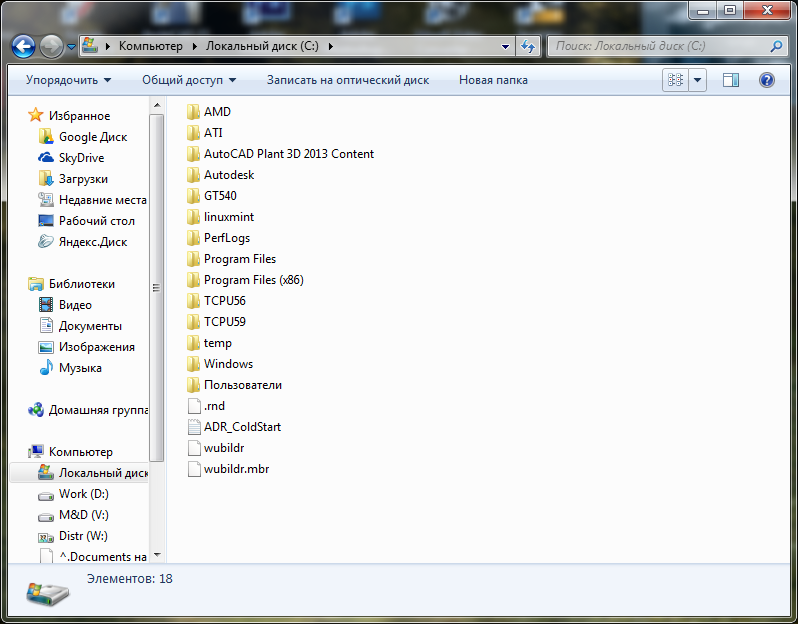Open the Упорядочить menu
This screenshot has height=624, width=798.
[x=68, y=80]
